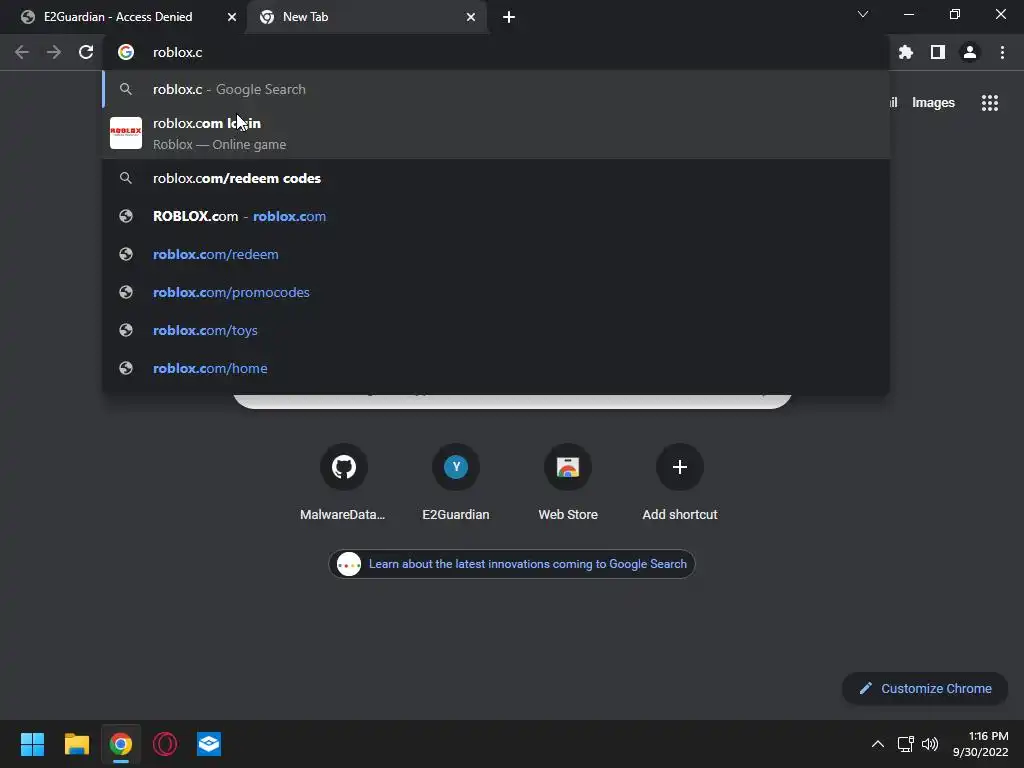
Task: Select roblox.c - Google Search suggestion
Action: [496, 89]
